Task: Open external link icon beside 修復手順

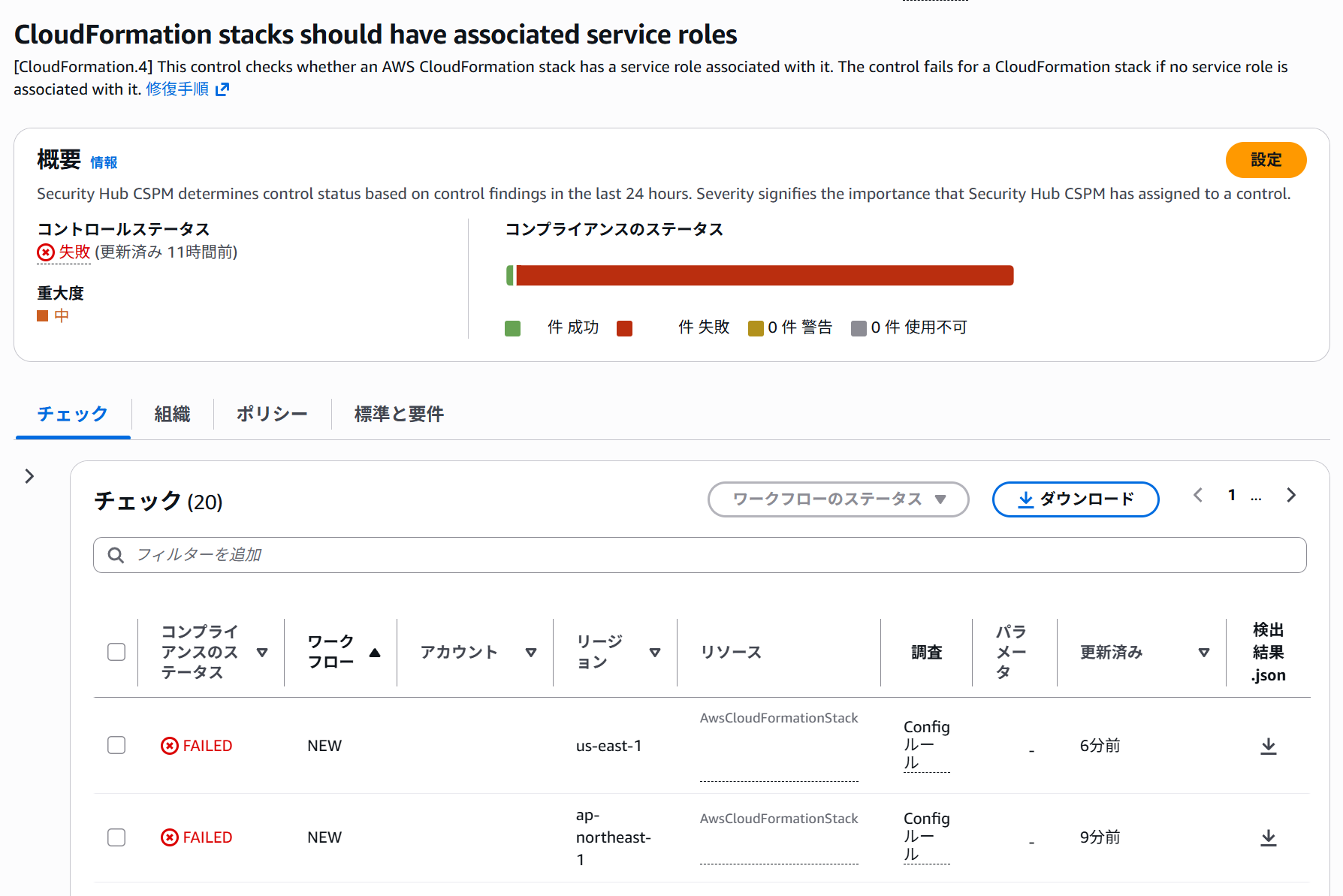Action: [x=222, y=89]
